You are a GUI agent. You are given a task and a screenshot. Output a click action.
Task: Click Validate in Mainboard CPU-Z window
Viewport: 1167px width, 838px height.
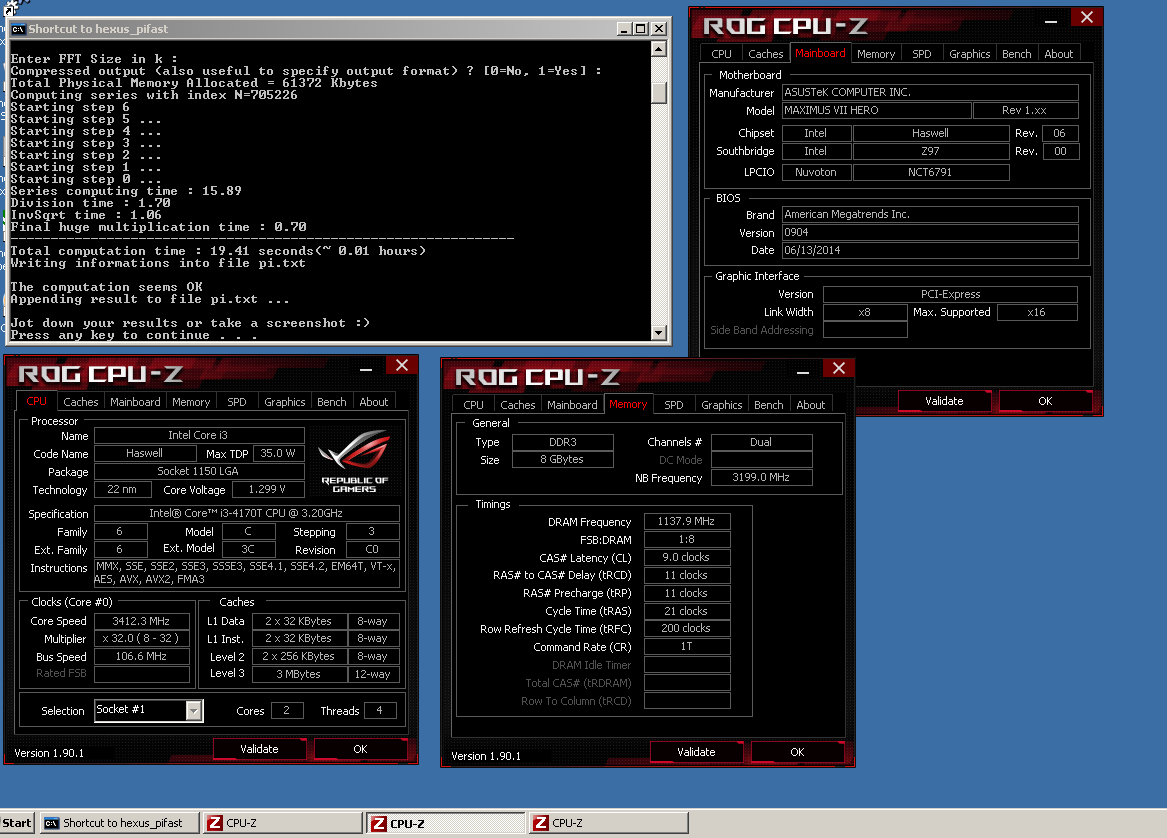[944, 401]
